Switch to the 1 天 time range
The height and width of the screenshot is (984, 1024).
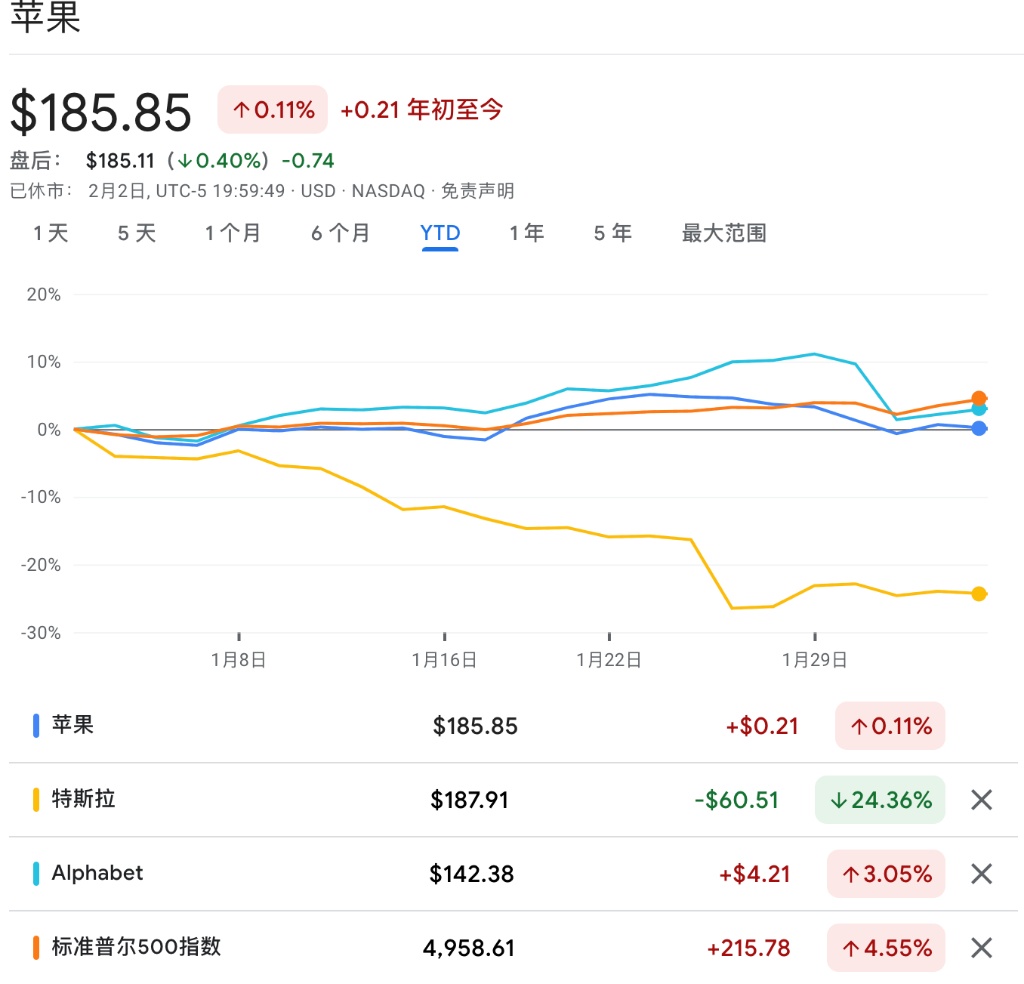[51, 234]
